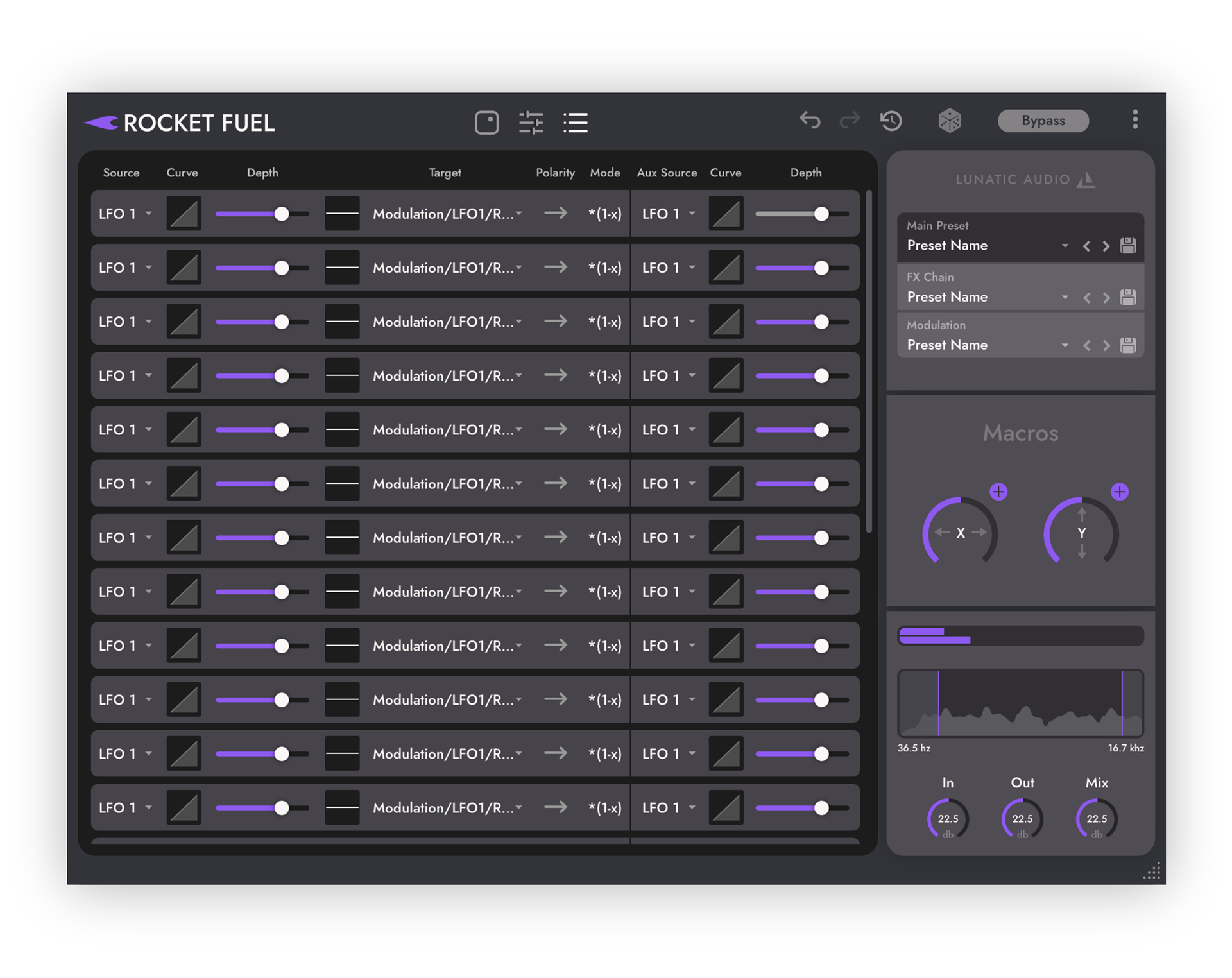Expand the Modulation/LFO1 target dropdown on row one
Screen dimensions: 1232x978
447,213
